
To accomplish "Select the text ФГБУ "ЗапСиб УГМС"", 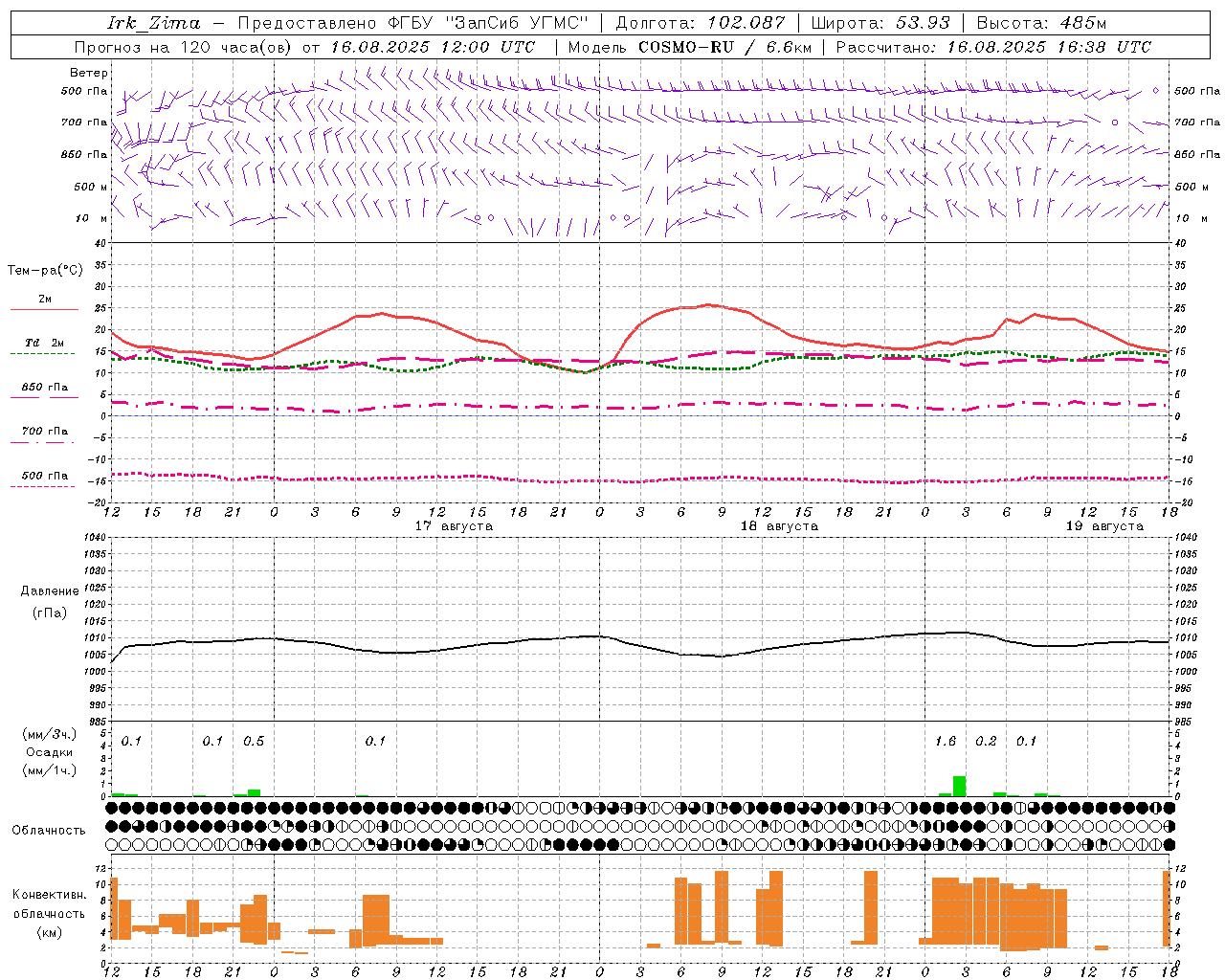I will click(x=488, y=23).
